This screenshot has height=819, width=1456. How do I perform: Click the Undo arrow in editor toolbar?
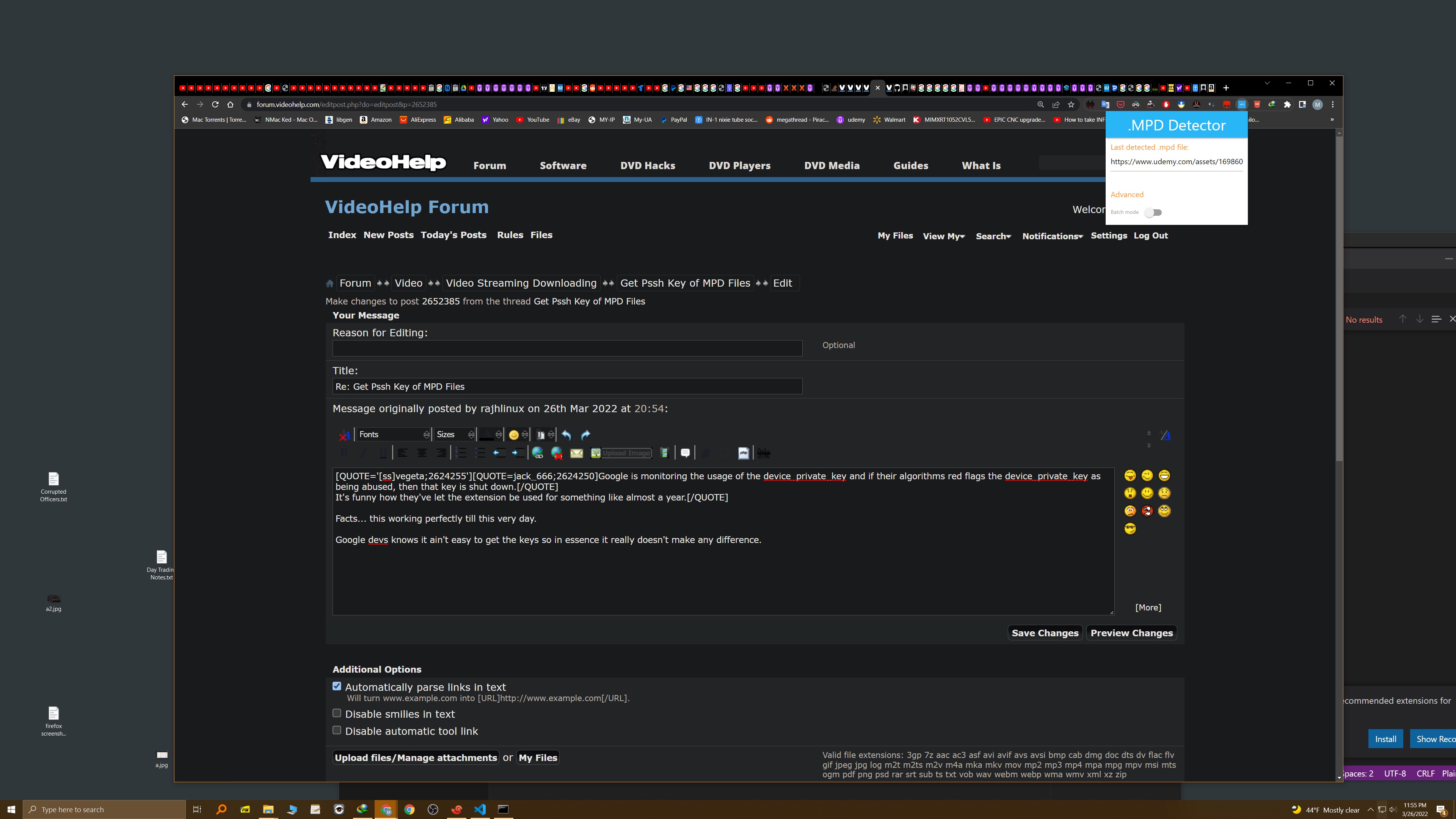[x=566, y=435]
